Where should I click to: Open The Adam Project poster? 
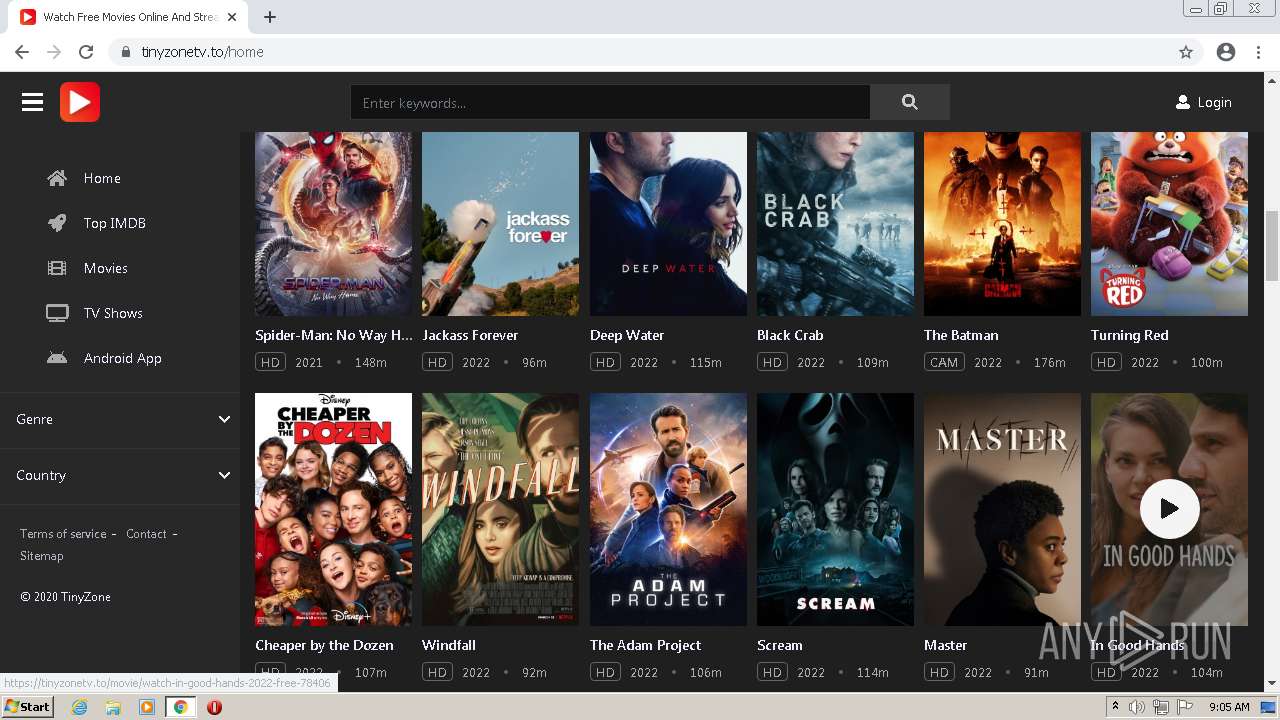click(x=668, y=509)
